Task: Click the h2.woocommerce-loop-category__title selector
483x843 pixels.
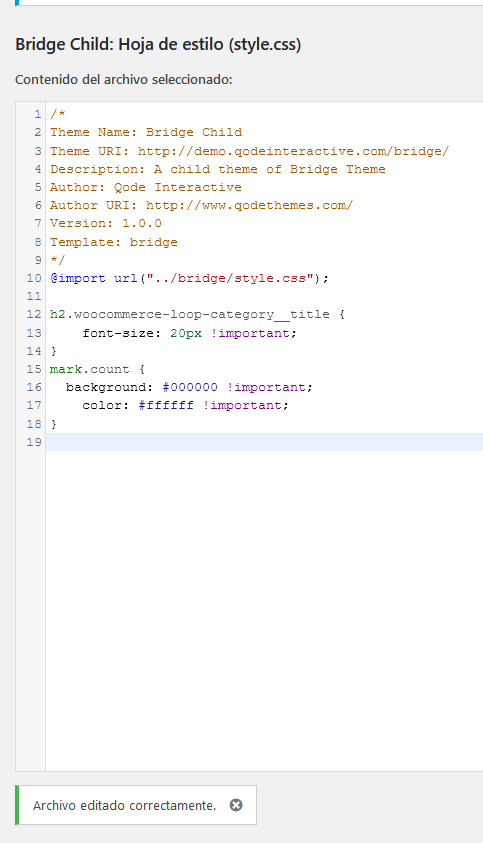Action: [x=189, y=314]
